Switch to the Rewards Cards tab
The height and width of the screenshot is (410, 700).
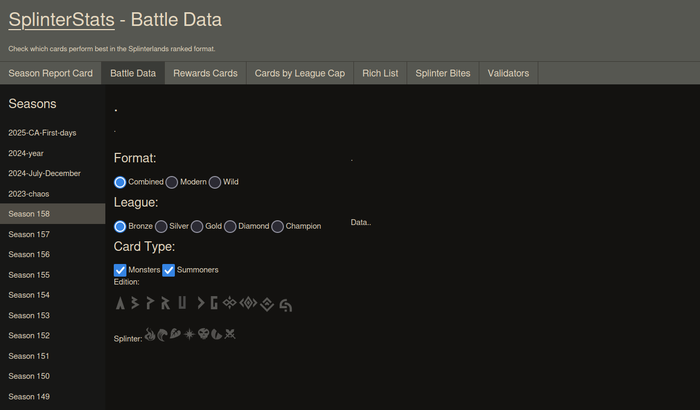click(205, 73)
